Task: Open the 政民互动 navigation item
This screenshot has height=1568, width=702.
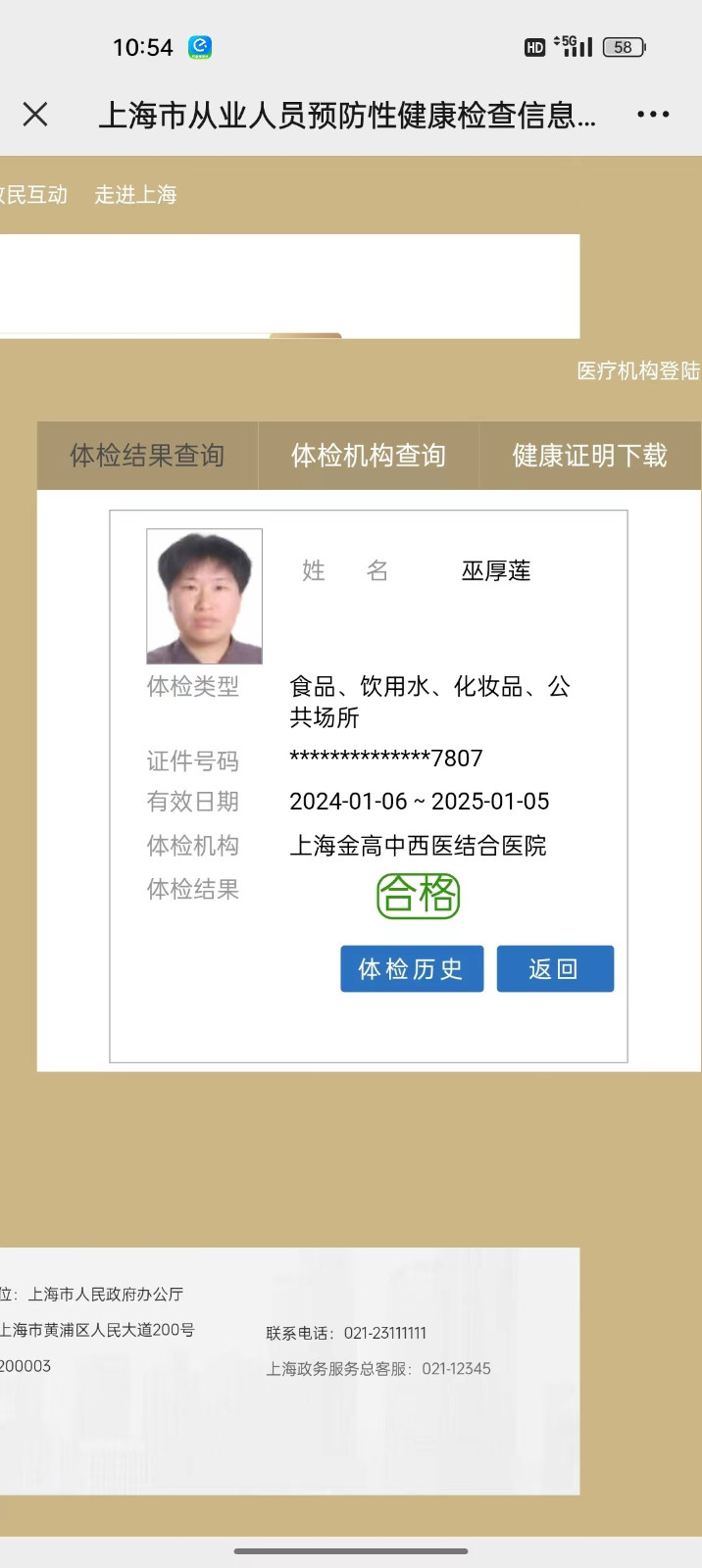Action: point(33,195)
